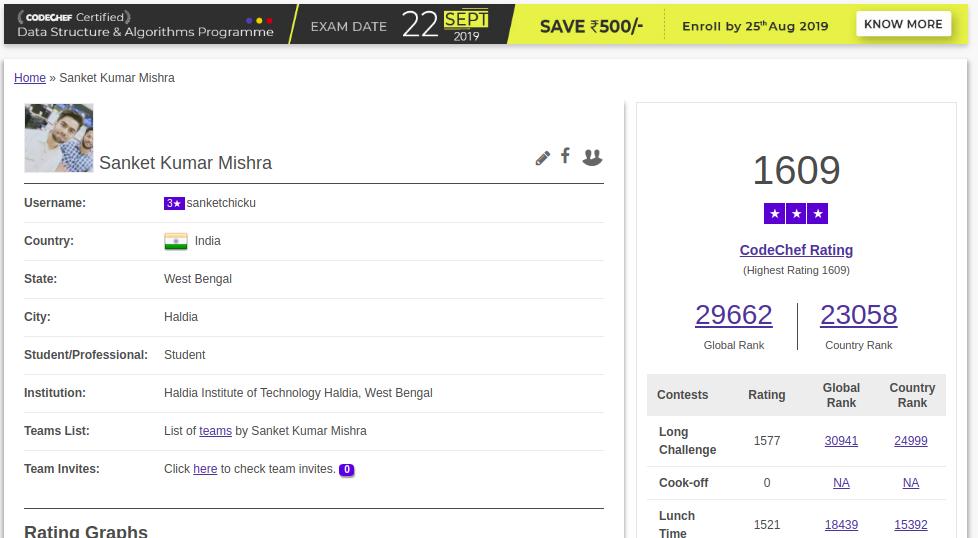Click the India flag icon
Image resolution: width=978 pixels, height=538 pixels.
click(176, 241)
